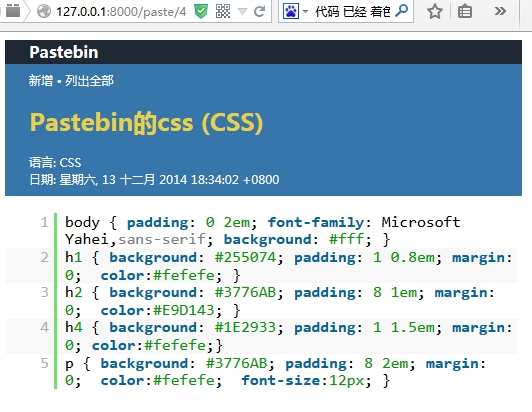Viewport: 532px width, 412px height.
Task: Open the bookmarks list icon
Action: [465, 12]
